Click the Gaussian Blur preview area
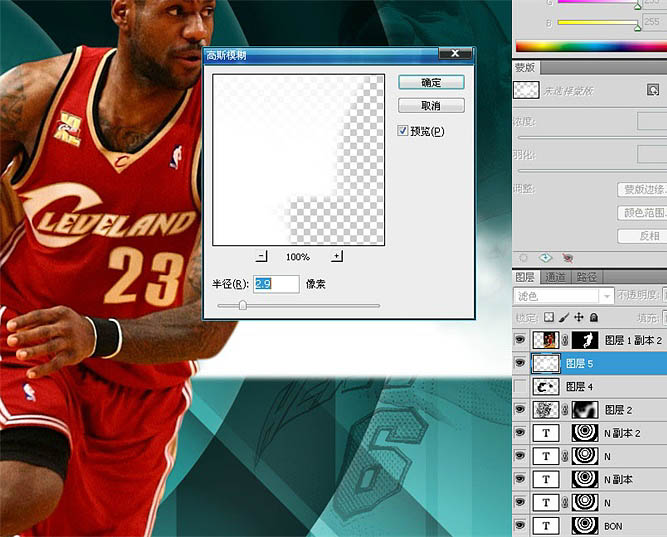 299,160
